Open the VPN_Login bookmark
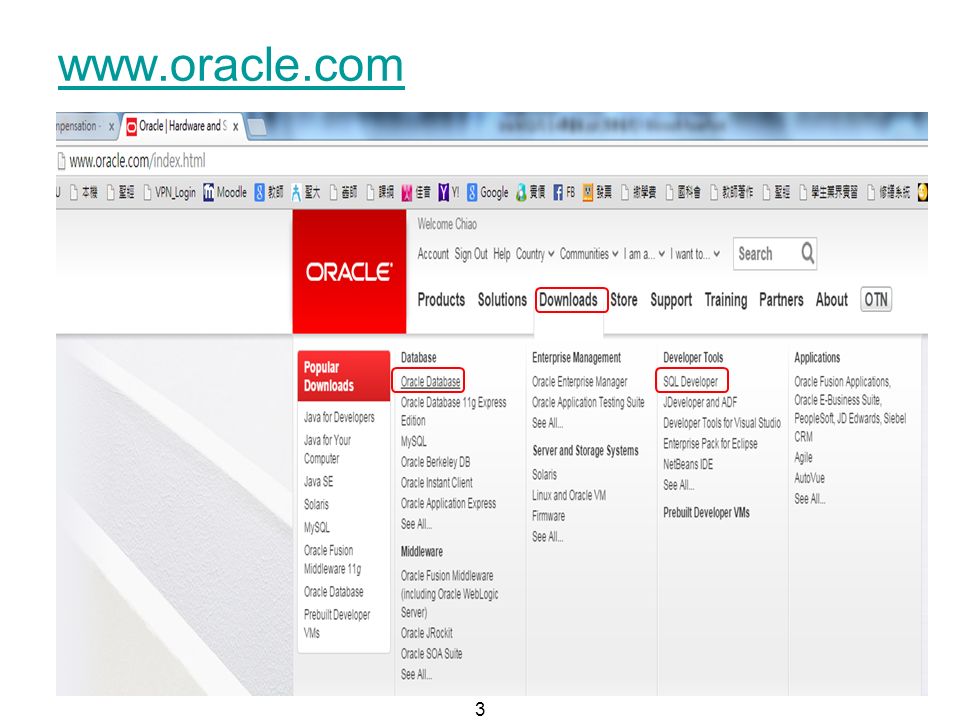The width and height of the screenshot is (960, 720). click(170, 192)
